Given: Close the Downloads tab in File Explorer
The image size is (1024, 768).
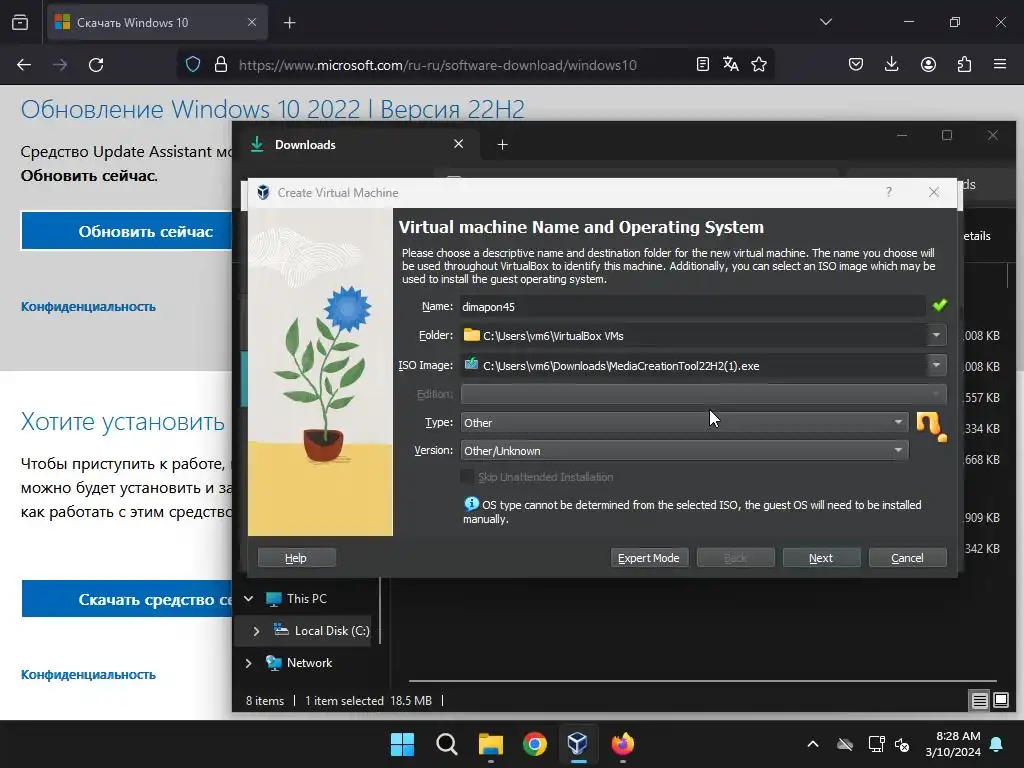Looking at the screenshot, I should tap(458, 144).
